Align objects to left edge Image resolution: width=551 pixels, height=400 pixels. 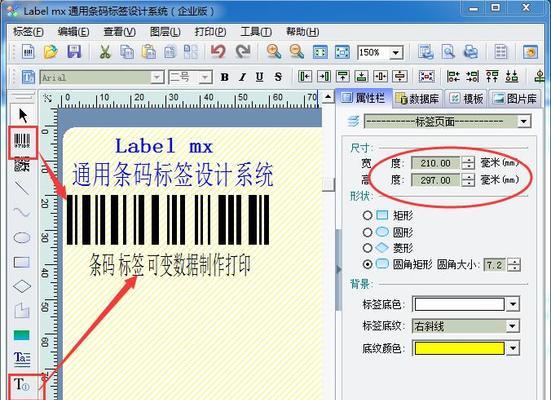[x=305, y=76]
